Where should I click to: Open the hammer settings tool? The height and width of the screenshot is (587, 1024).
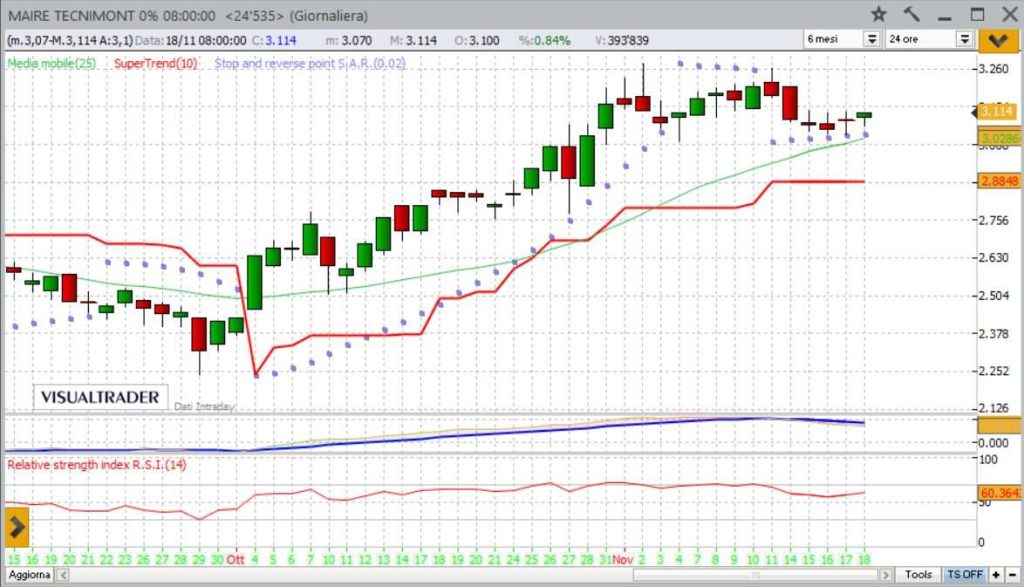pos(912,14)
